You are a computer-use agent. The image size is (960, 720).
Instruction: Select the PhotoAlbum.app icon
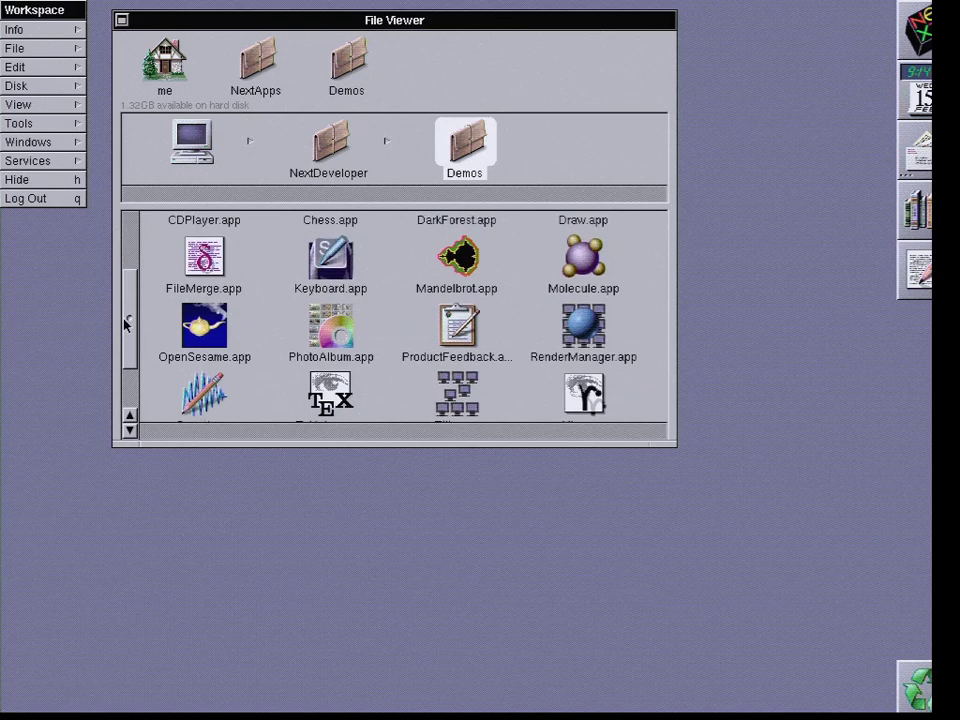pyautogui.click(x=331, y=325)
